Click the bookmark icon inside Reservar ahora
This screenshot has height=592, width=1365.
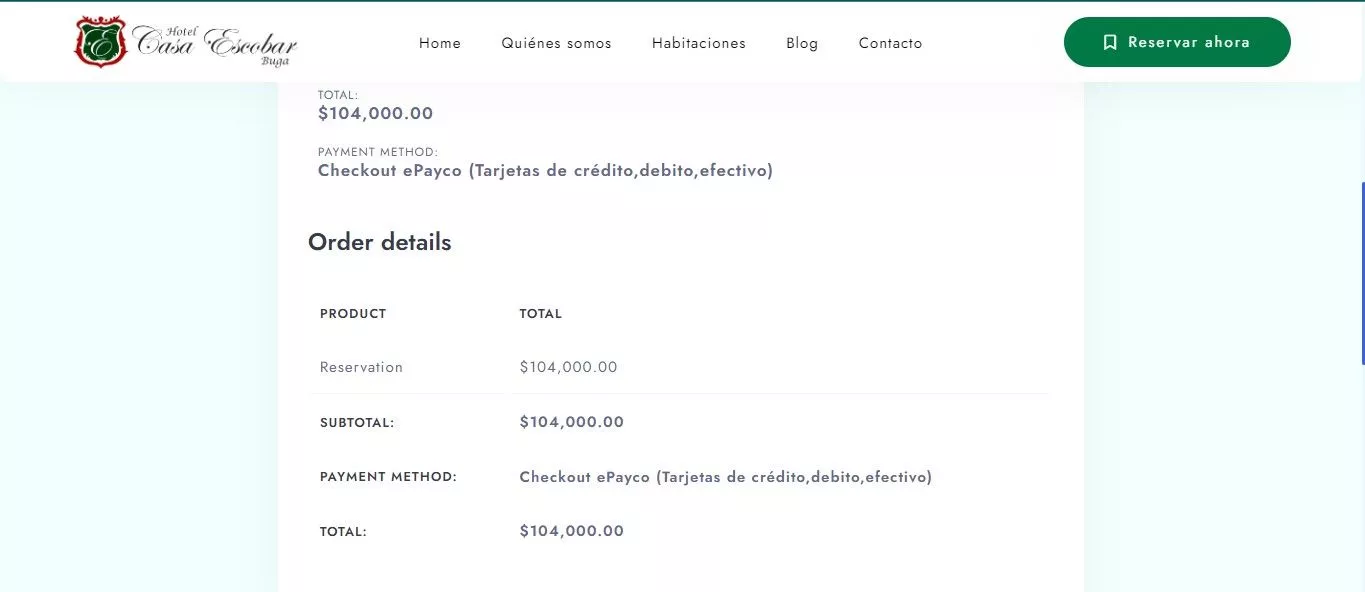pyautogui.click(x=1110, y=42)
